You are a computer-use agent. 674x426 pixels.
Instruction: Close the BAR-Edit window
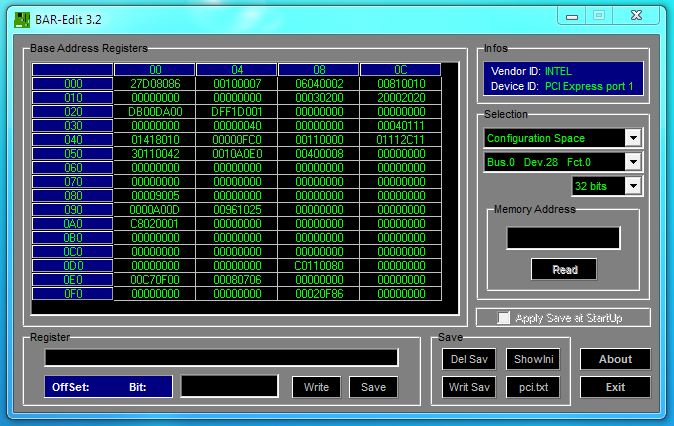click(636, 16)
